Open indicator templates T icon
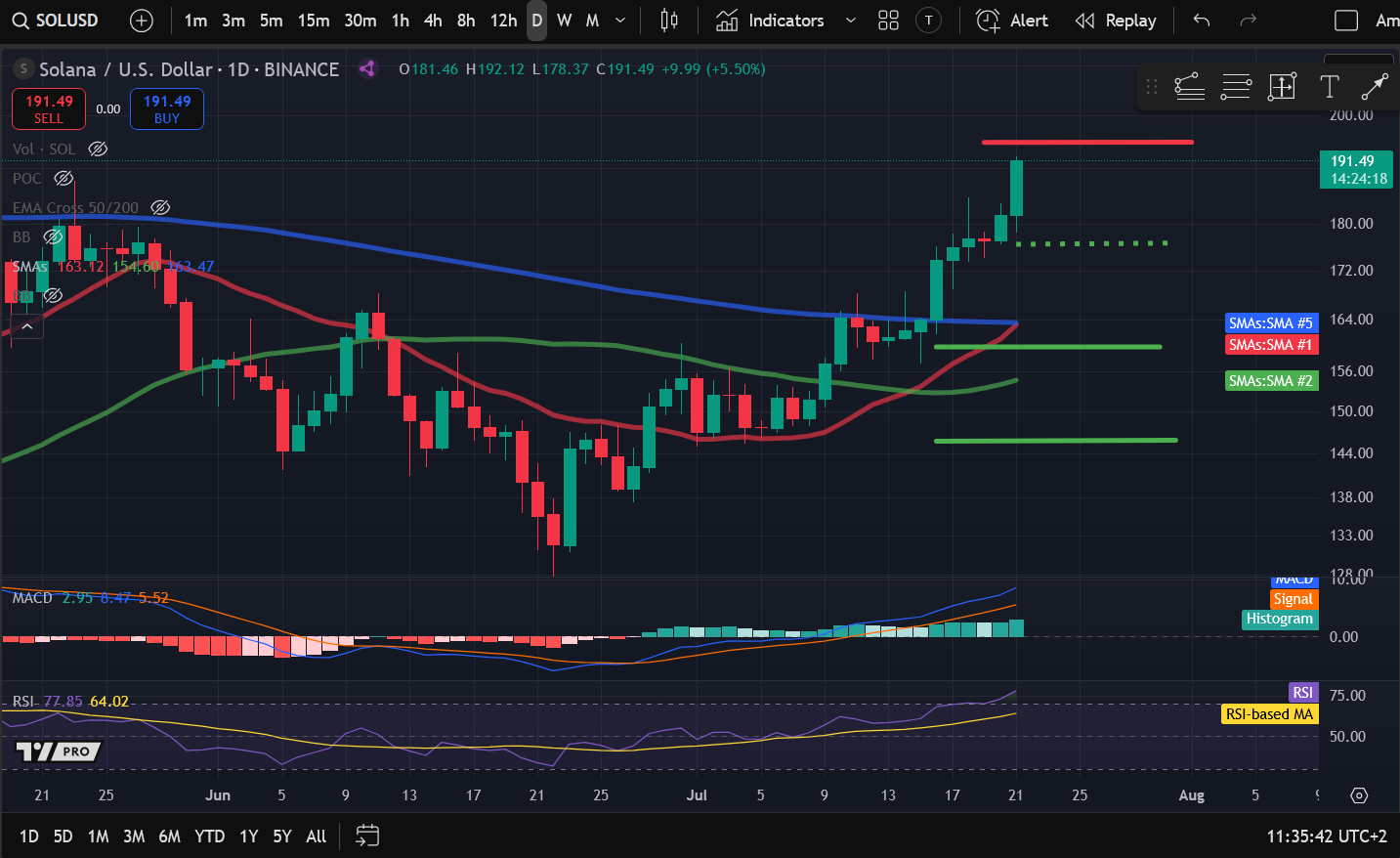The width and height of the screenshot is (1400, 858). coord(928,21)
